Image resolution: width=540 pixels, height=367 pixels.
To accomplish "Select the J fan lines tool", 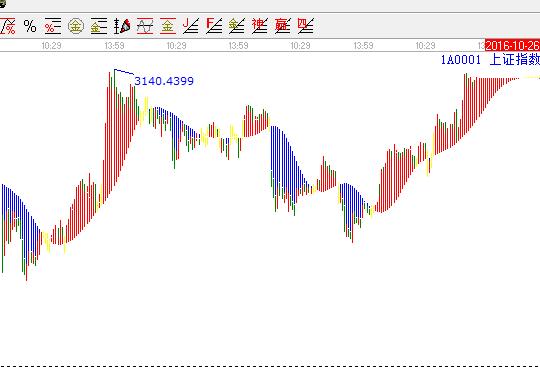I will pos(191,26).
